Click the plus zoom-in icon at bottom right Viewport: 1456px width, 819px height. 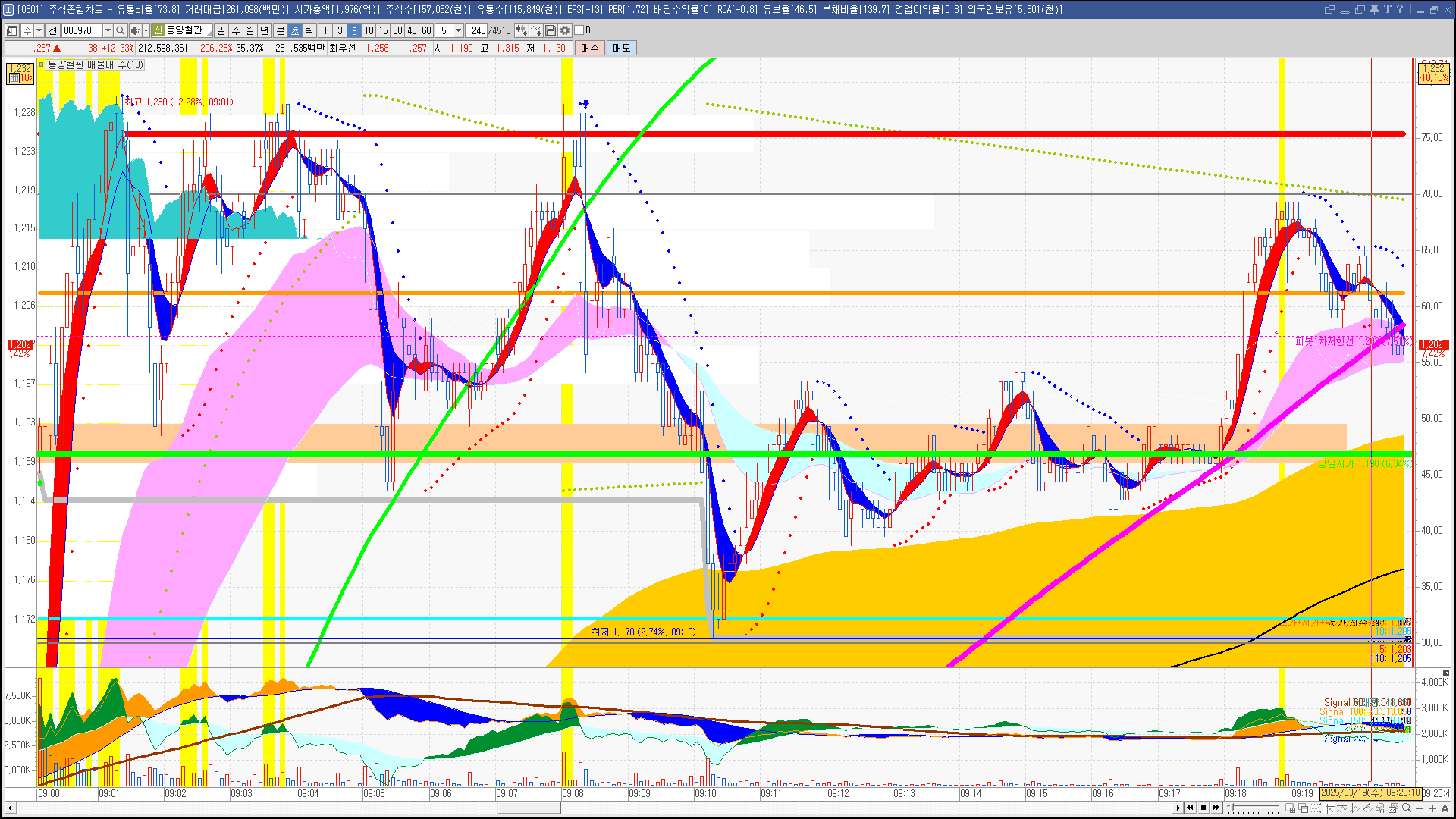pyautogui.click(x=1432, y=808)
